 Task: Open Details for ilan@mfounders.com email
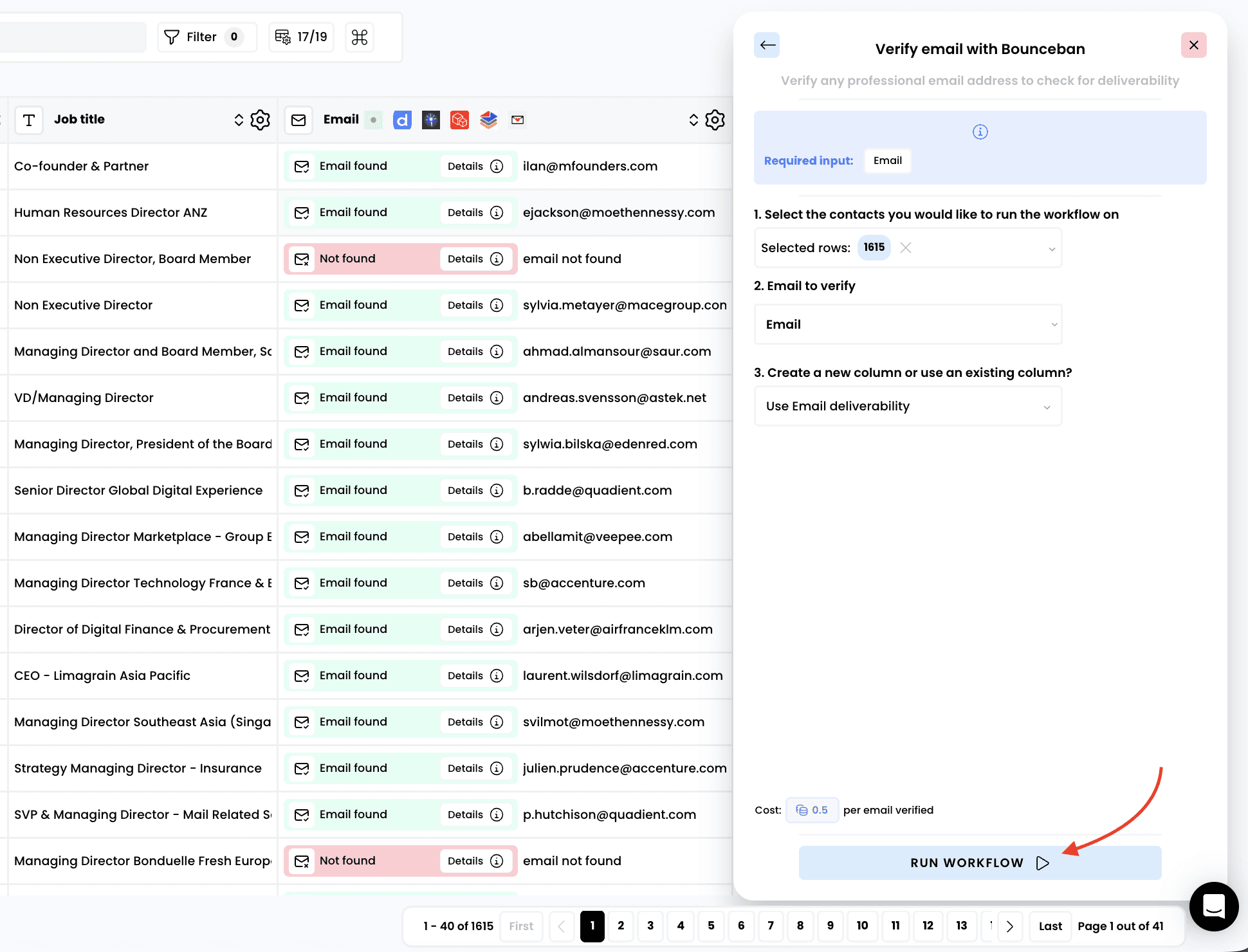tap(475, 167)
